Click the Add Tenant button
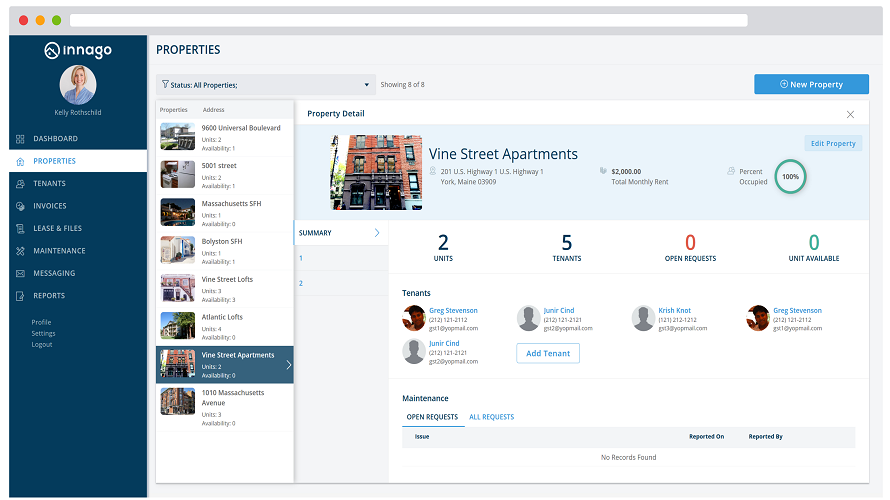Viewport: 890px width, 500px height. click(x=547, y=353)
